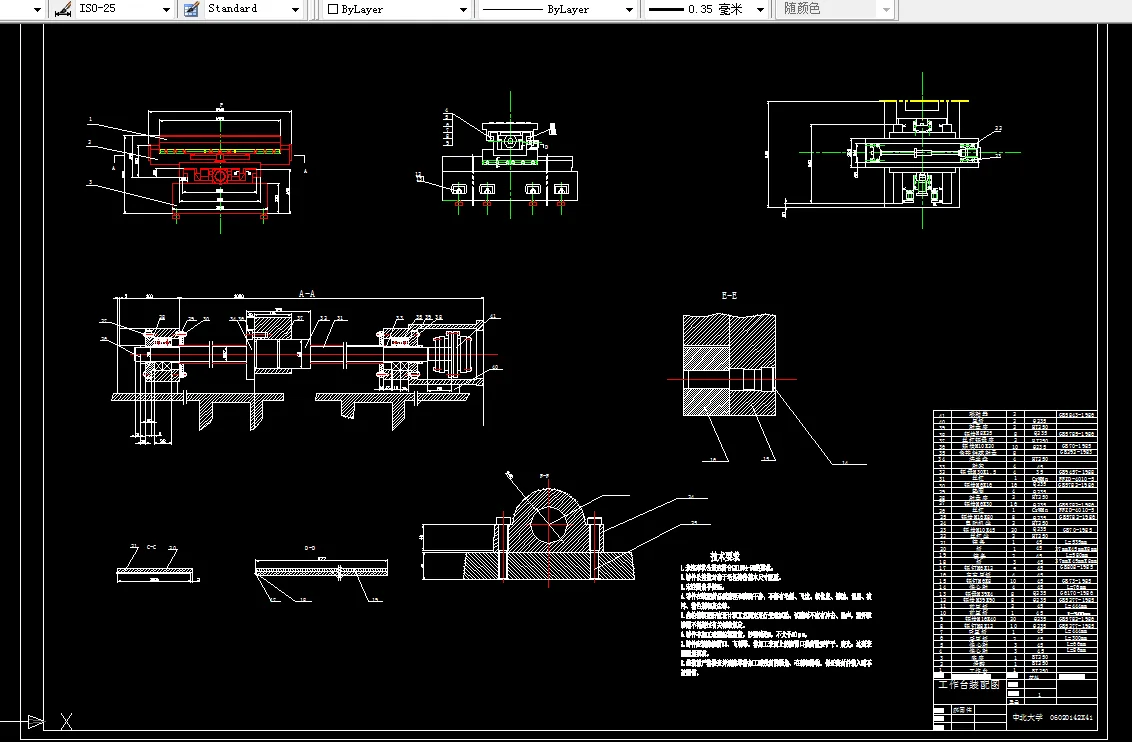The image size is (1132, 742).
Task: Click the 工作台装配图 title block text
Action: [969, 684]
